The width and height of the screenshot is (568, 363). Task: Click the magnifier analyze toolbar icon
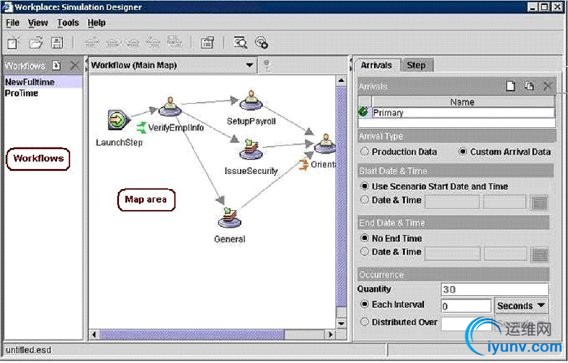coord(240,42)
